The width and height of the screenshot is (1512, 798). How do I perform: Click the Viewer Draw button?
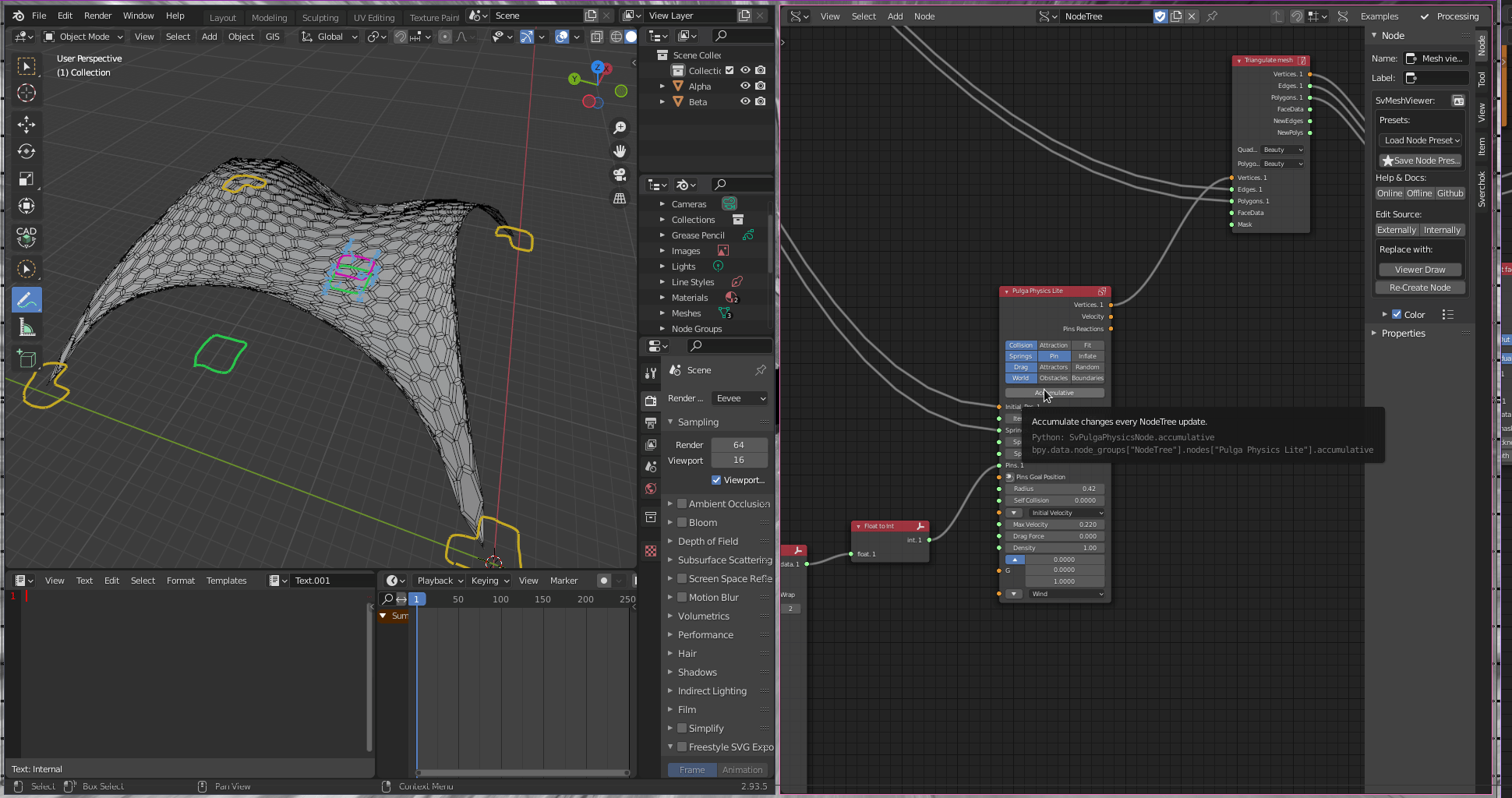point(1420,270)
